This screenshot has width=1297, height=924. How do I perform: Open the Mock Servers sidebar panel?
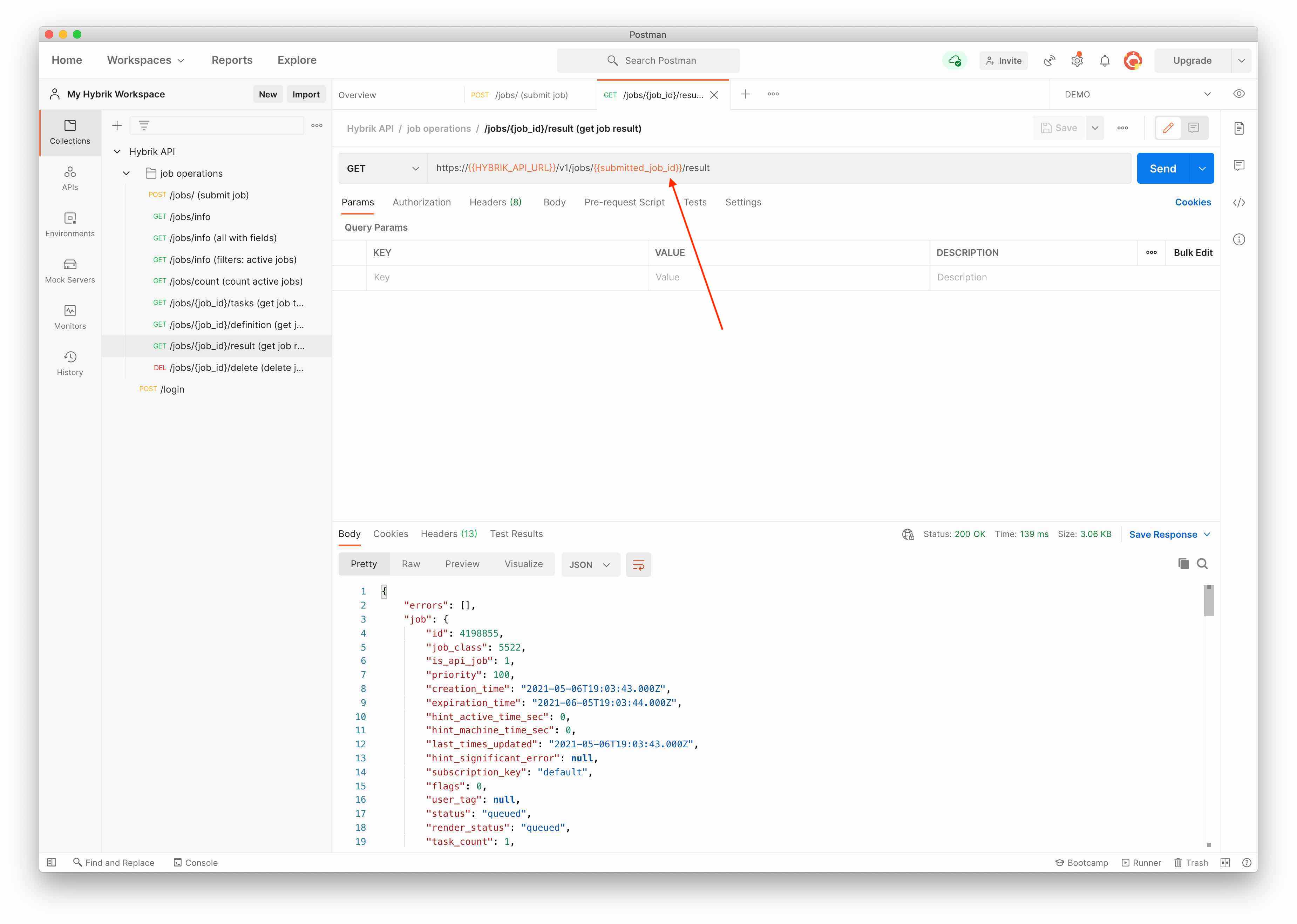70,271
